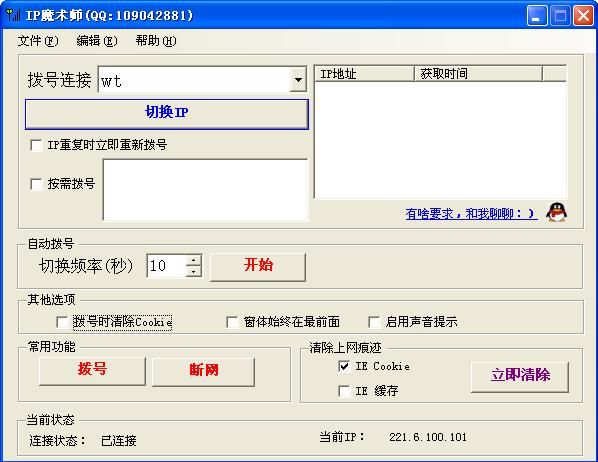Image resolution: width=598 pixels, height=462 pixels.
Task: Minimize the IP魔术师 window
Action: [537, 16]
